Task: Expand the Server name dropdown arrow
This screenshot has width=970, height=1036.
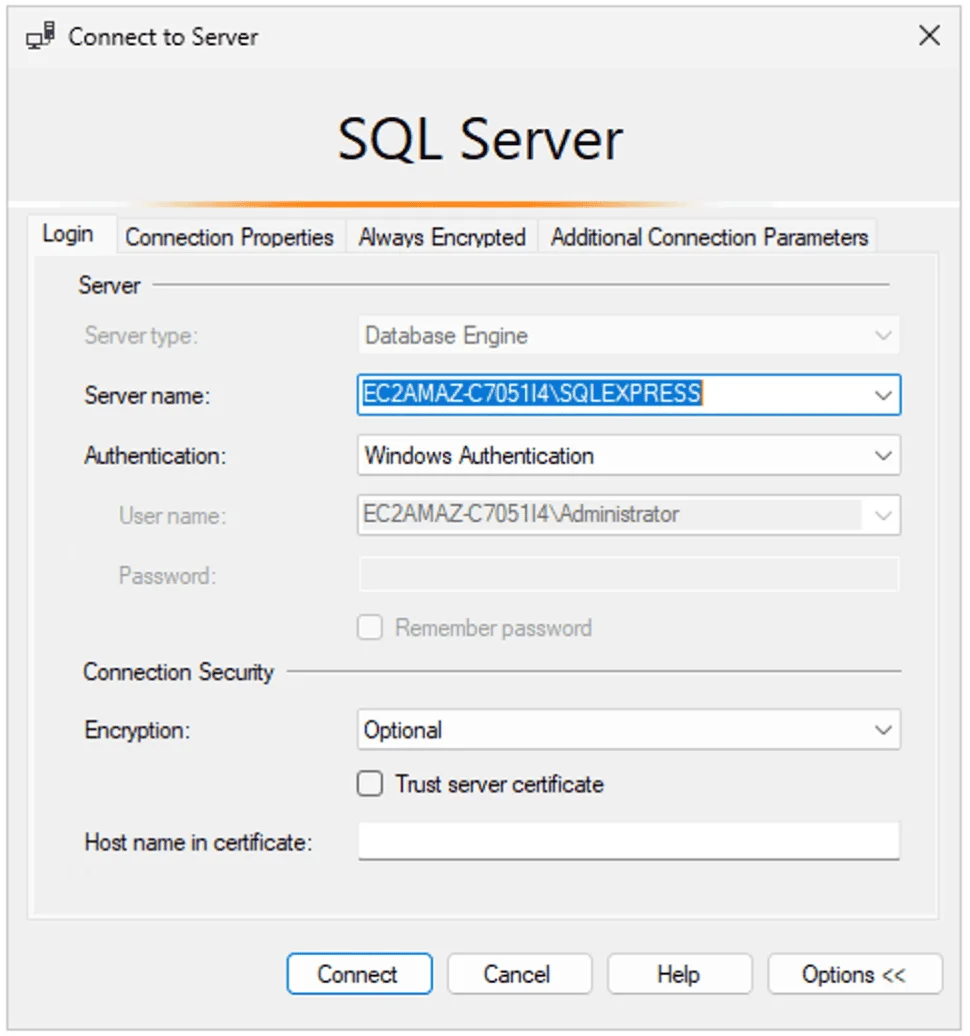Action: (883, 395)
